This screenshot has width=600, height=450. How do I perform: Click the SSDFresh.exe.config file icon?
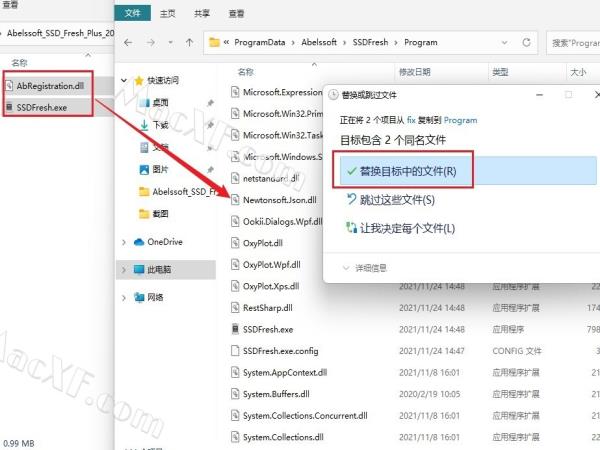pos(235,351)
